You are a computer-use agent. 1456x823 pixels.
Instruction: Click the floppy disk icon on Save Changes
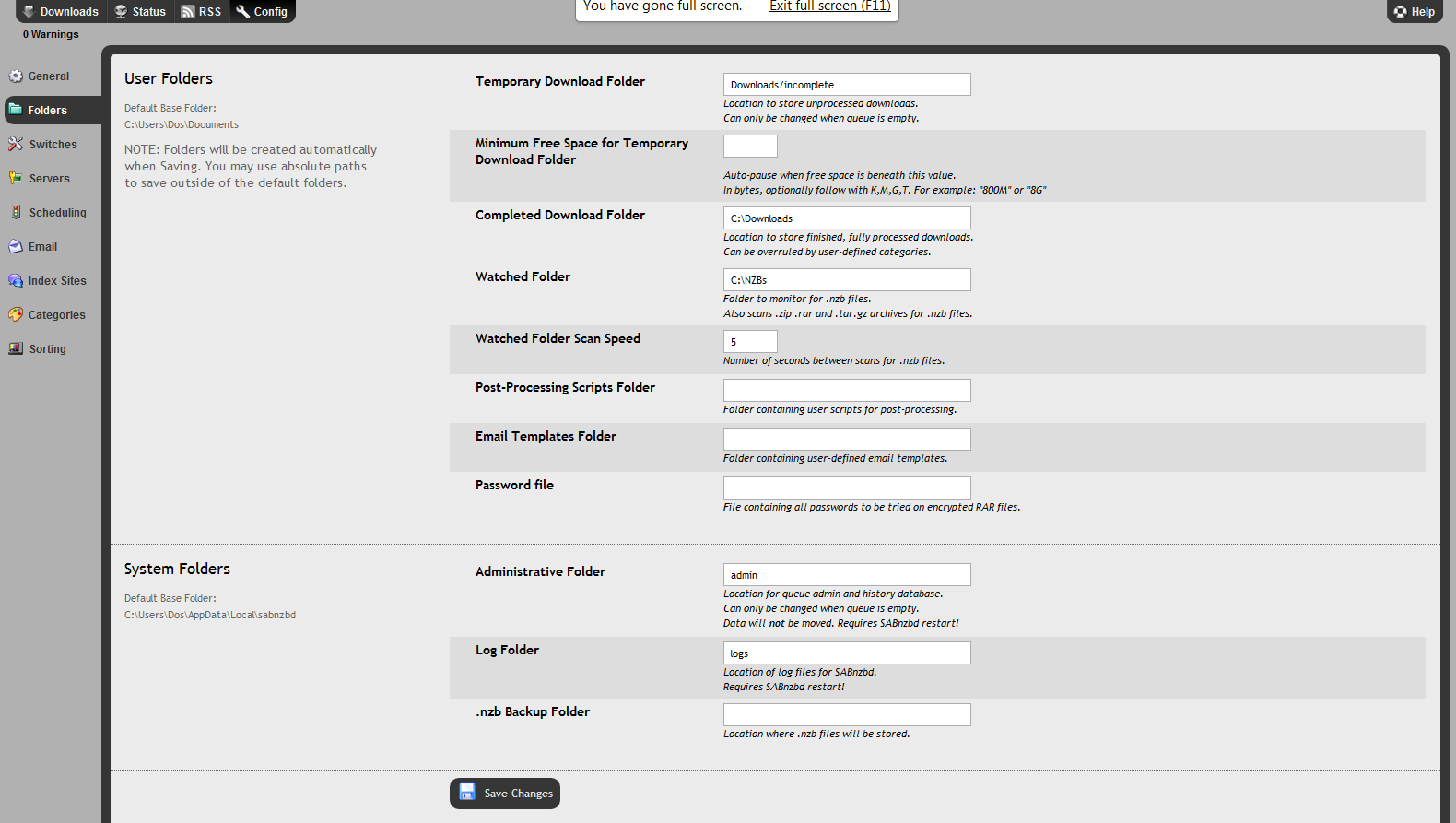[467, 793]
